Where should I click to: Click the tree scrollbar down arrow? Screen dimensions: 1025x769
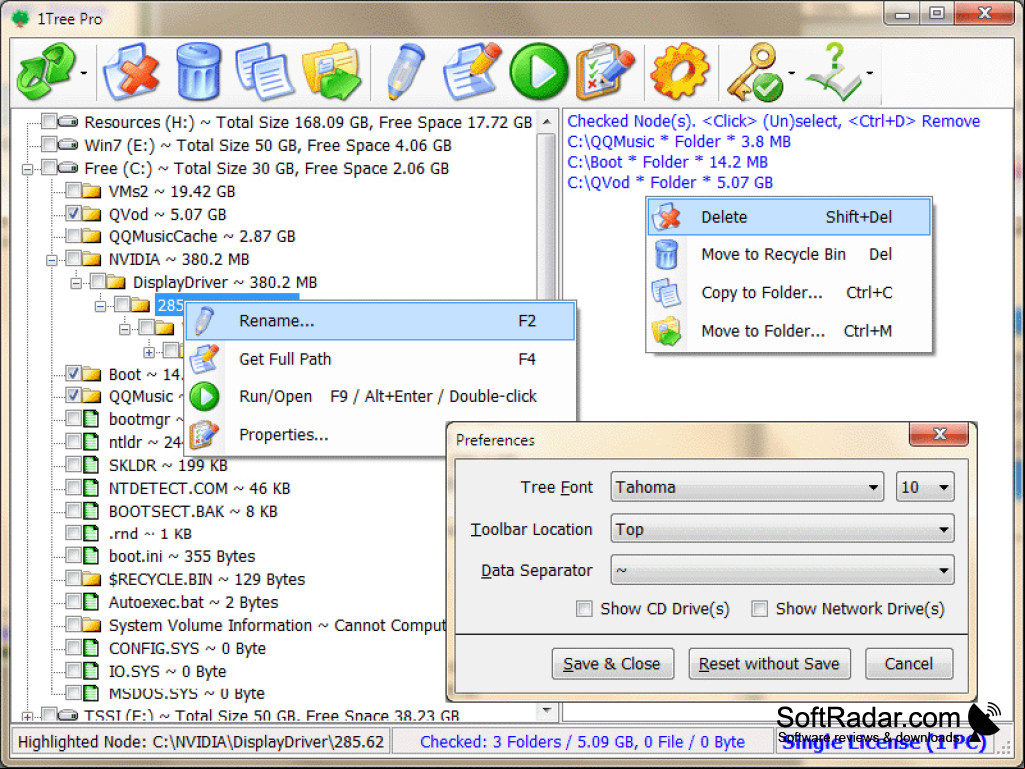(546, 709)
